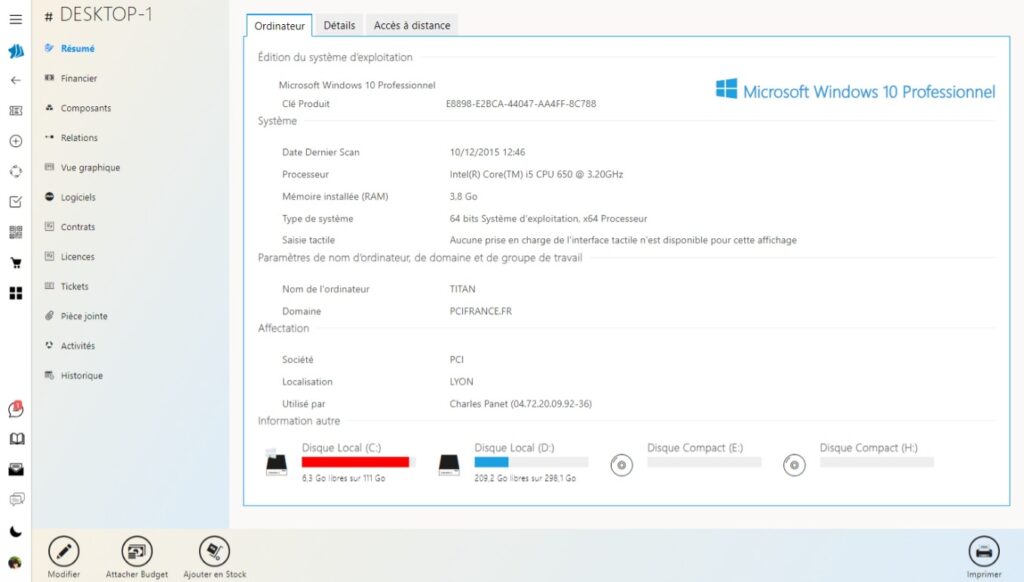Open the hamburger menu in the sidebar
The image size is (1024, 582).
[x=15, y=19]
